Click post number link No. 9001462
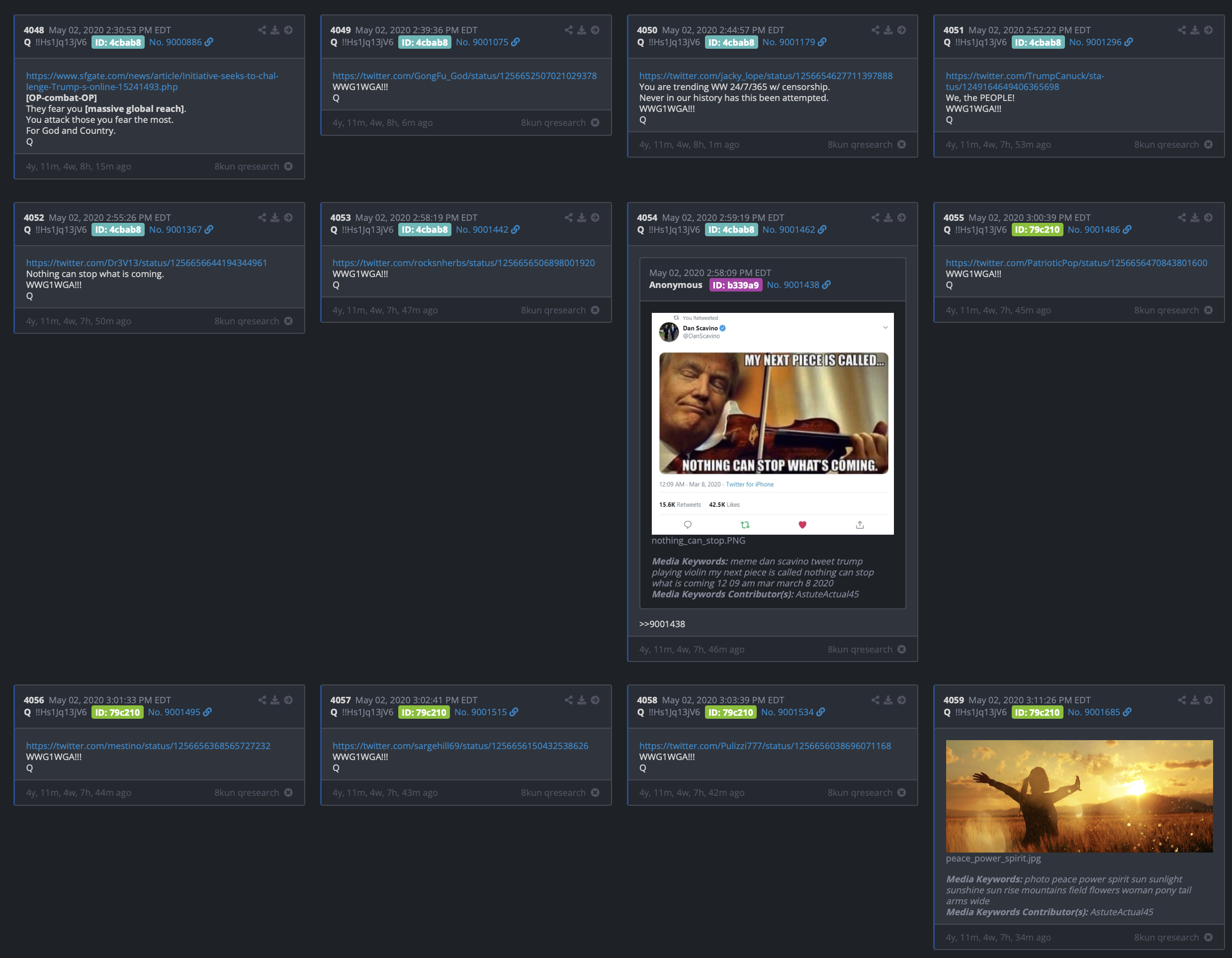Image resolution: width=1232 pixels, height=958 pixels. tap(789, 229)
